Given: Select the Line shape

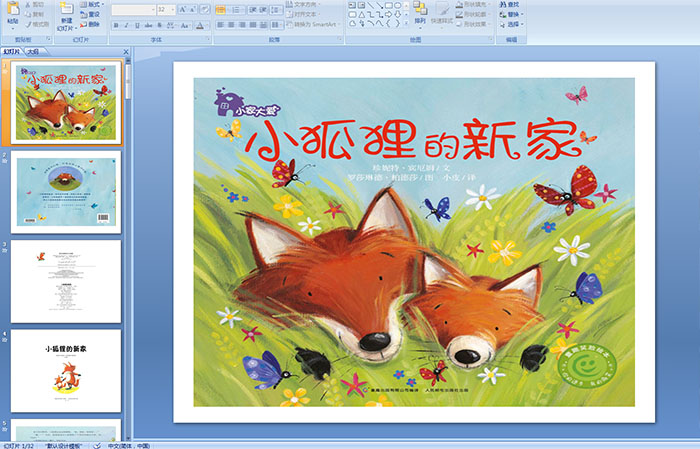Looking at the screenshot, I should [371, 5].
